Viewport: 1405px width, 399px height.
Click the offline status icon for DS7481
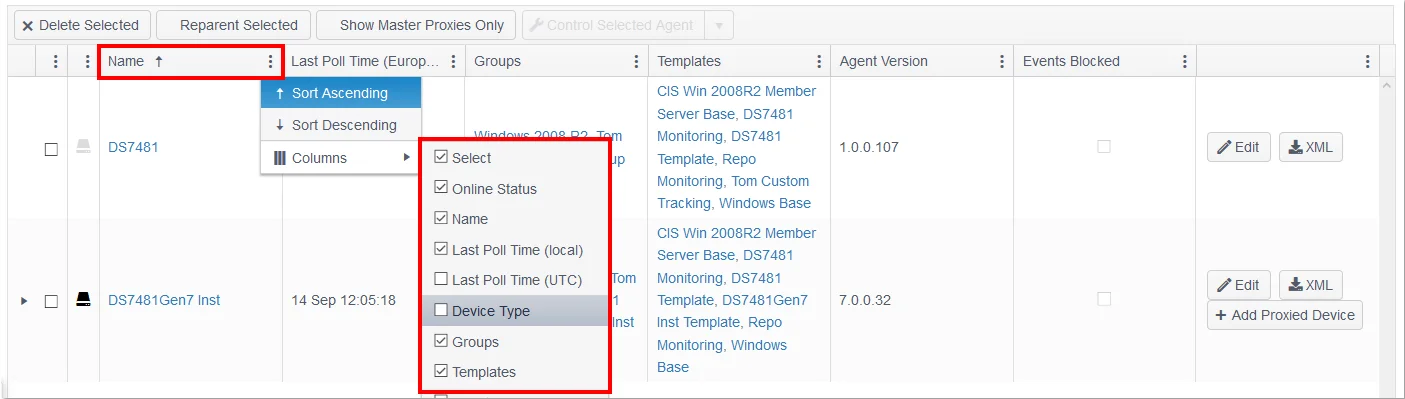click(x=84, y=147)
